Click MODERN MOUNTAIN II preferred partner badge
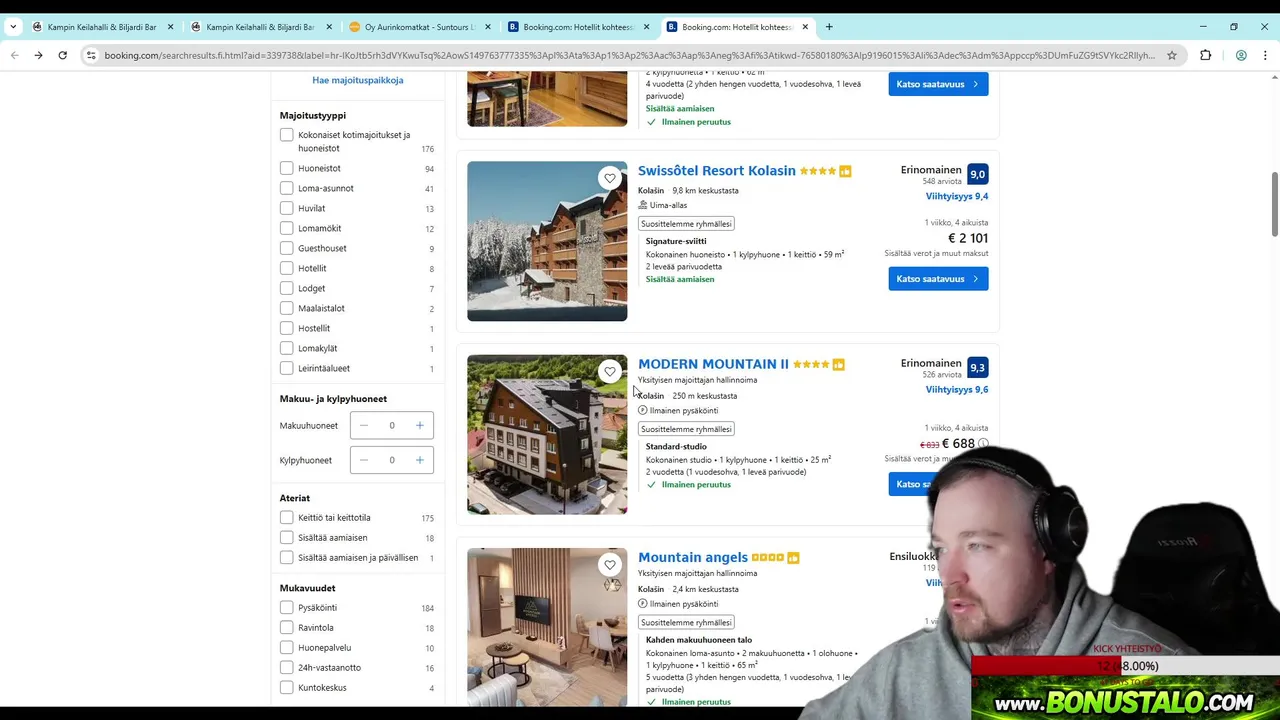The image size is (1280, 720). (838, 365)
